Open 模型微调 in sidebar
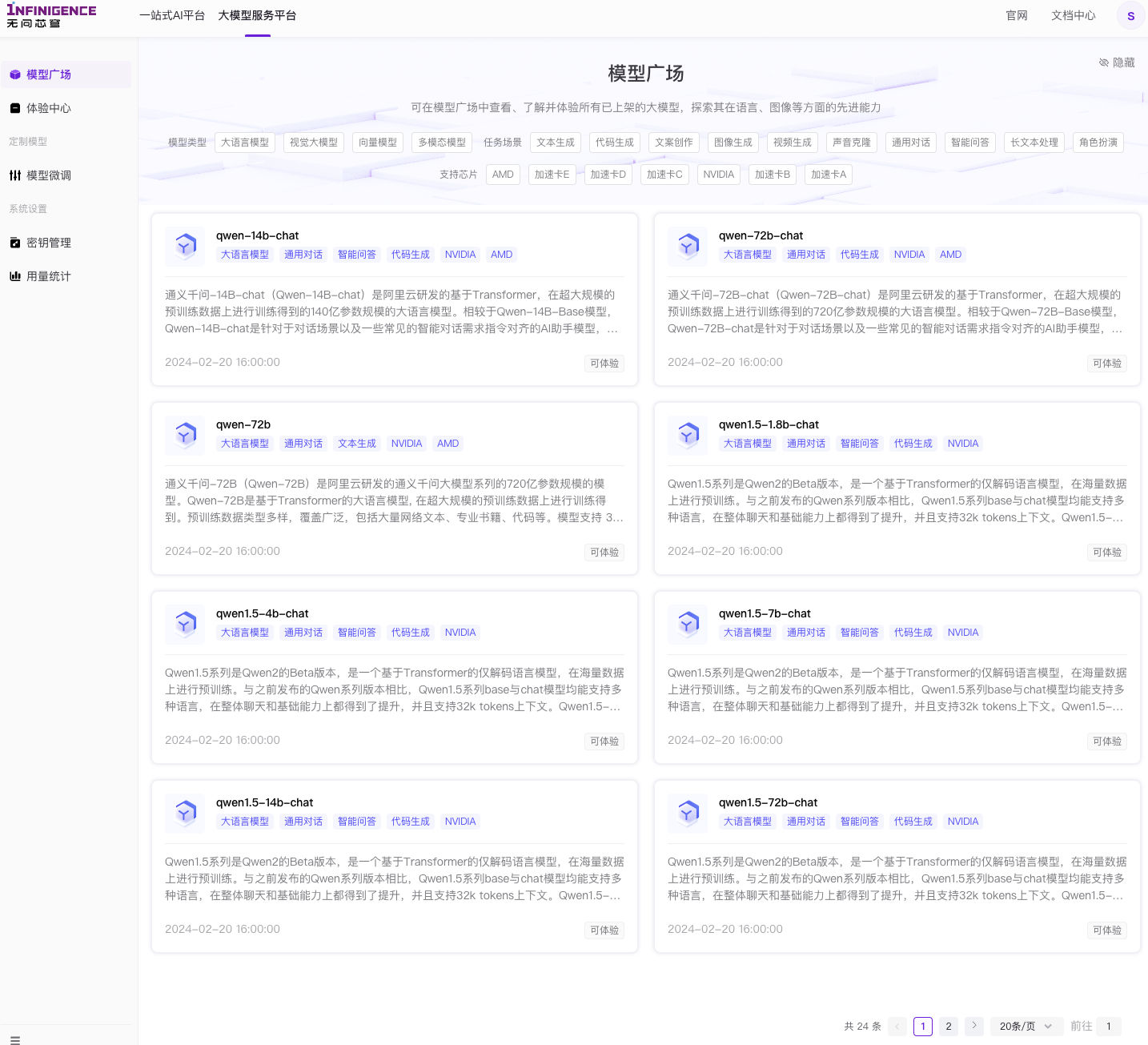The height and width of the screenshot is (1045, 1148). coord(66,175)
